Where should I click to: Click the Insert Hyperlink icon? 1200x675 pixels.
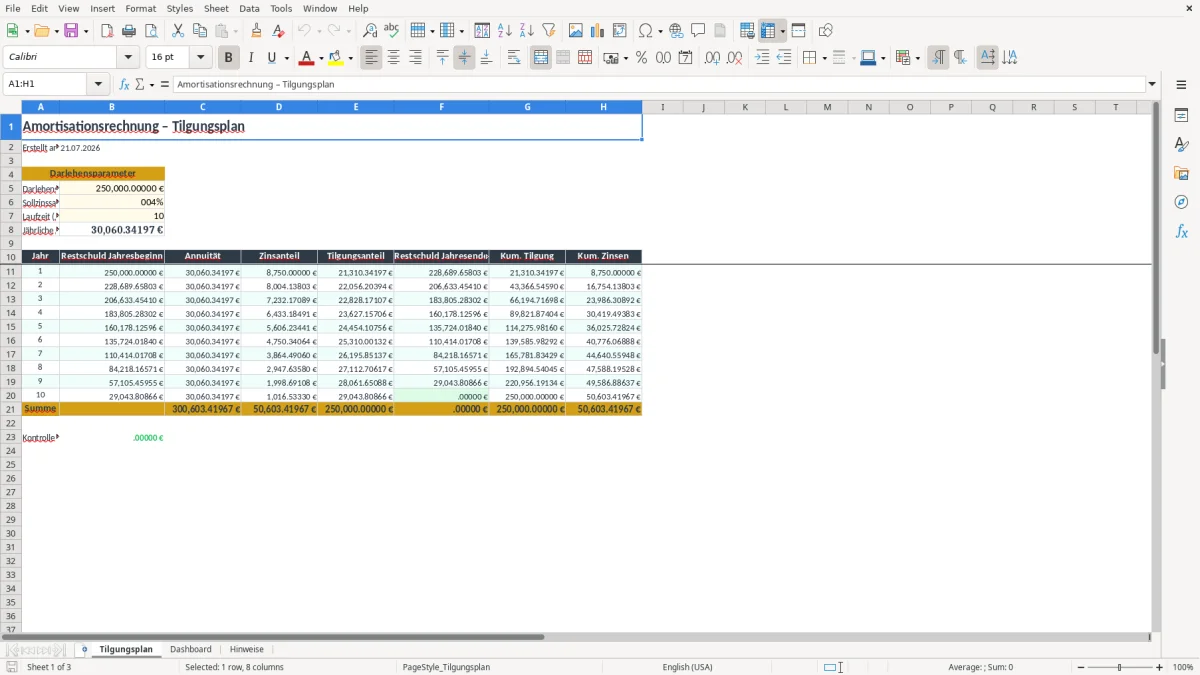click(x=676, y=30)
